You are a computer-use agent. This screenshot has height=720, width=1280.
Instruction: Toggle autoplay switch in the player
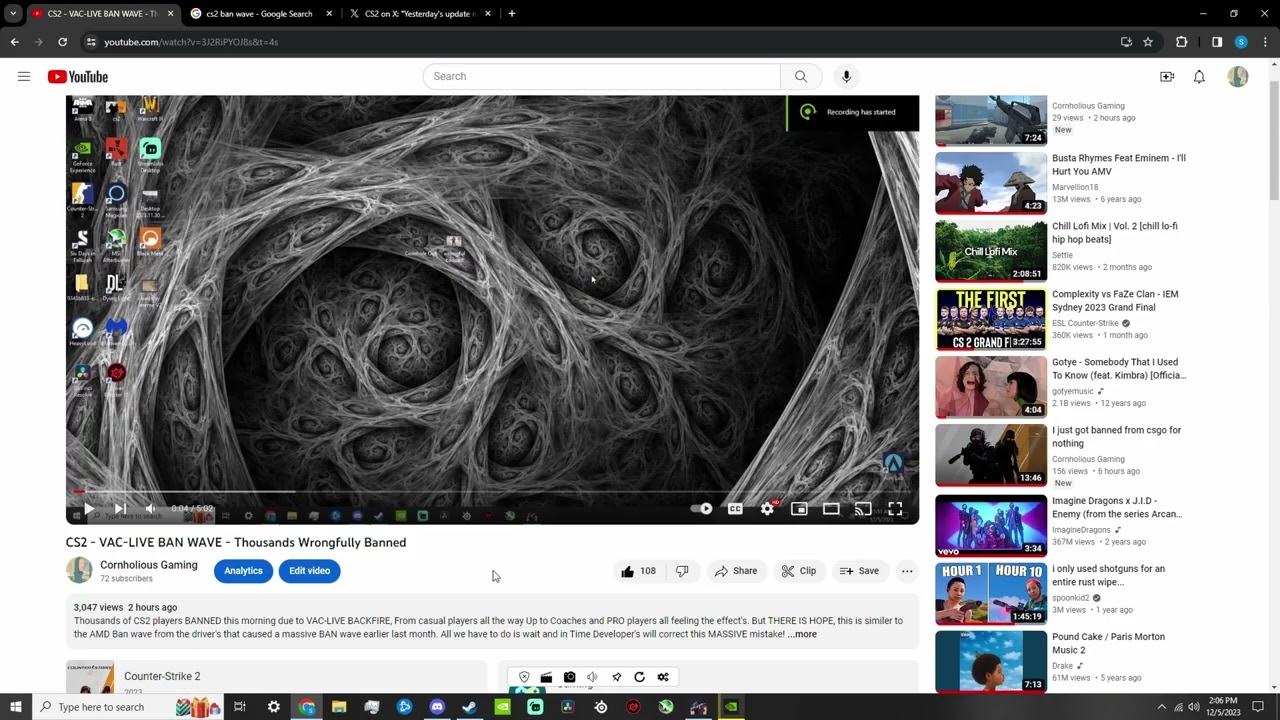tap(703, 509)
